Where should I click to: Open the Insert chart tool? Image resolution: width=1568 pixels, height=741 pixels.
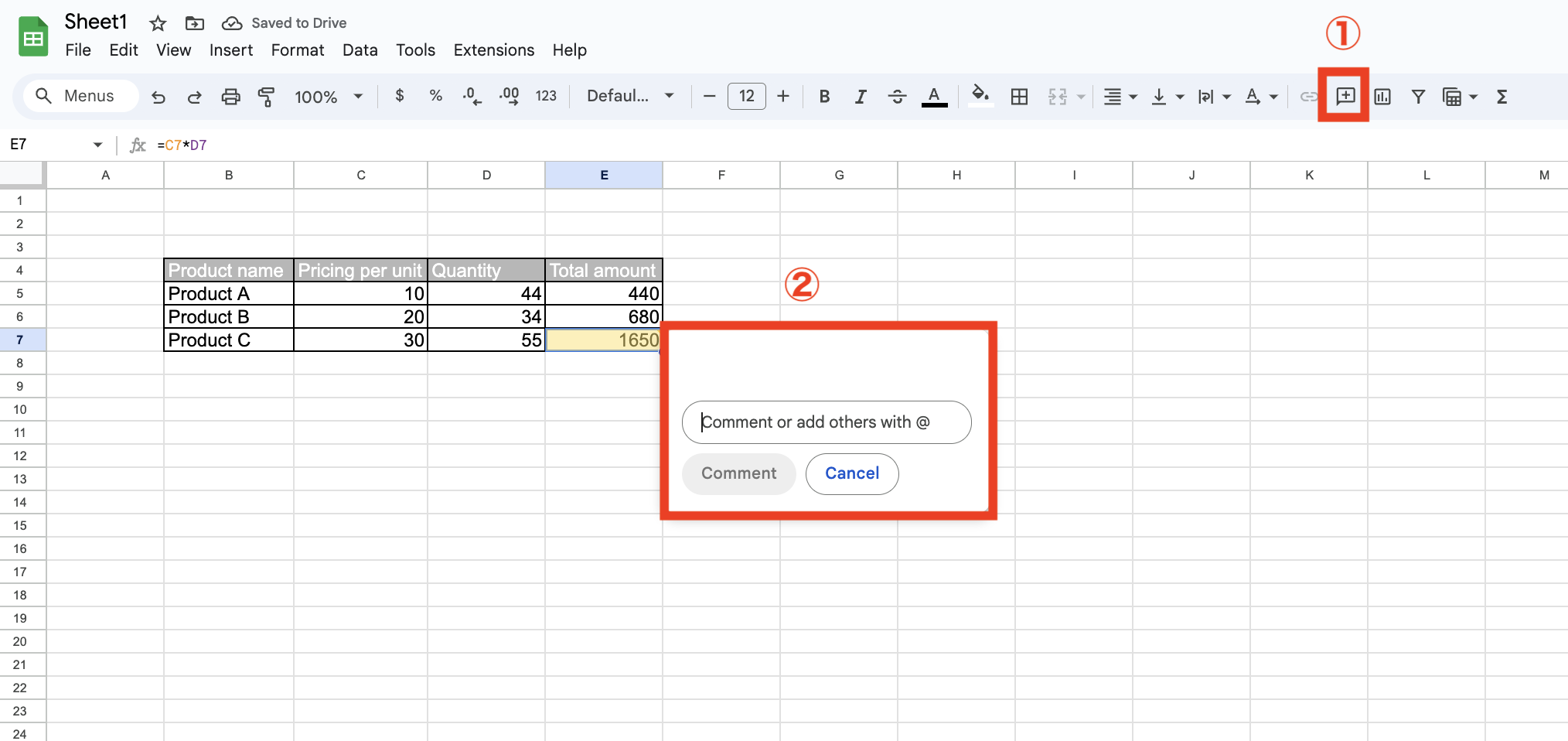[1382, 96]
